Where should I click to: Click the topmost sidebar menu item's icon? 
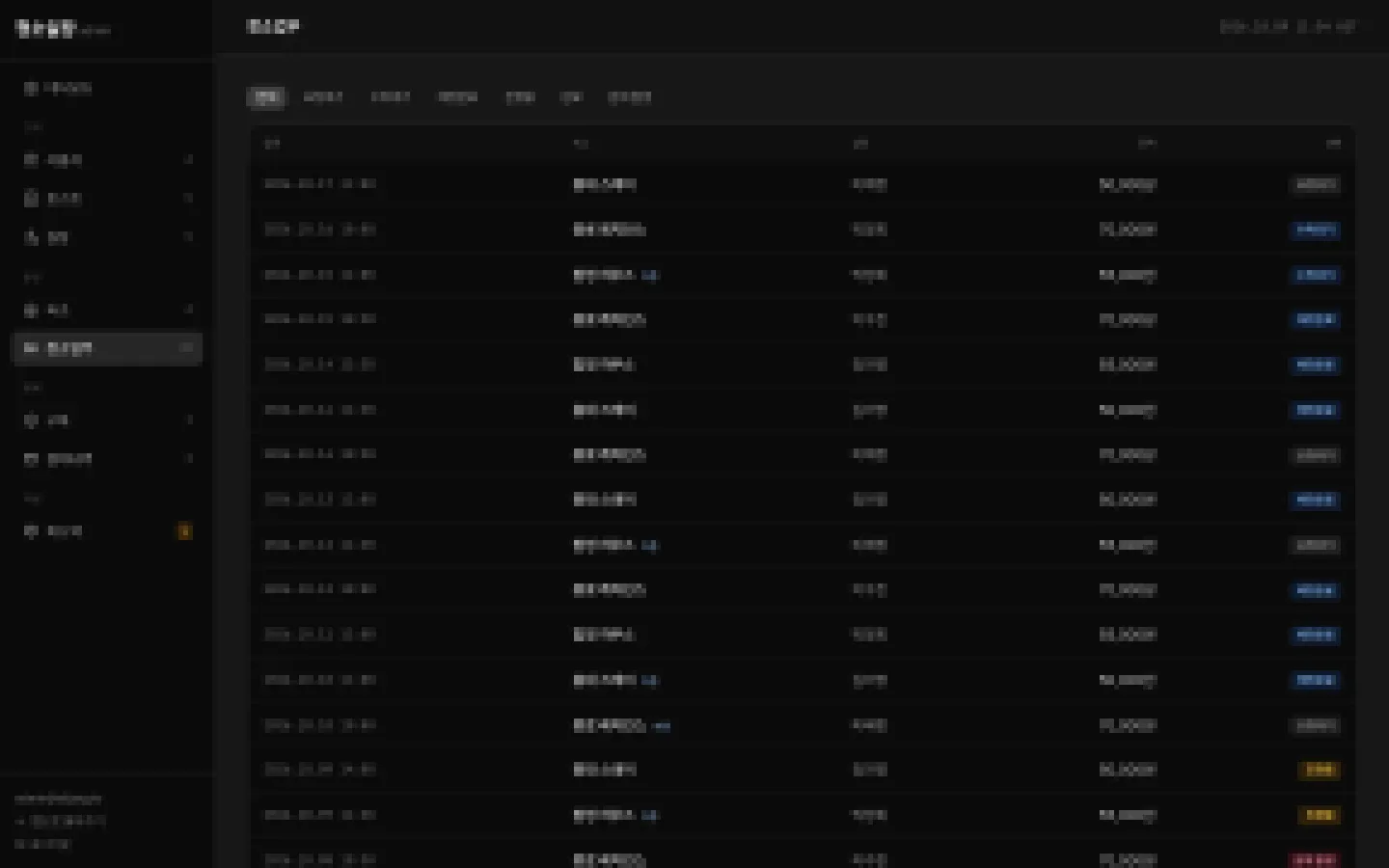point(31,88)
